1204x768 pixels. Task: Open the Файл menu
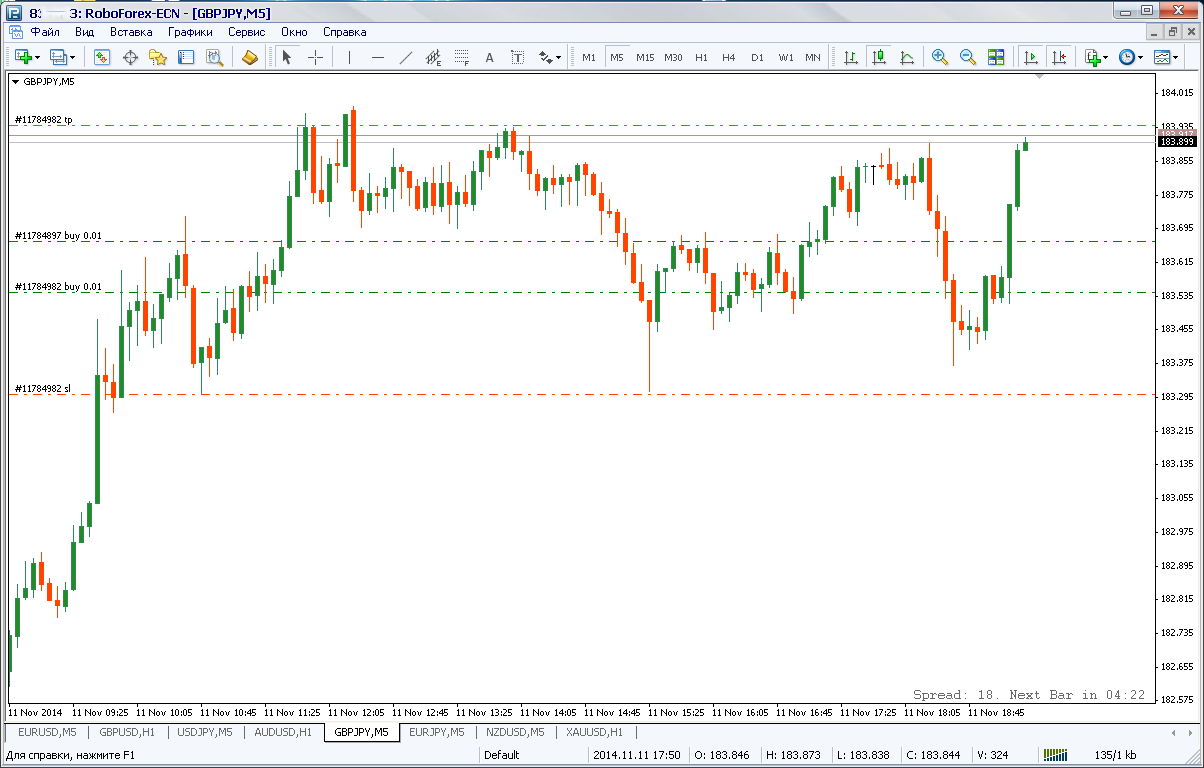[x=44, y=32]
